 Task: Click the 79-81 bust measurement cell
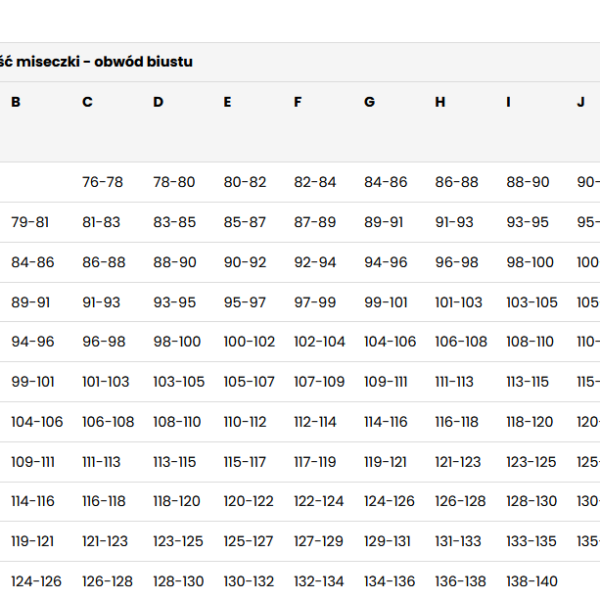point(30,222)
